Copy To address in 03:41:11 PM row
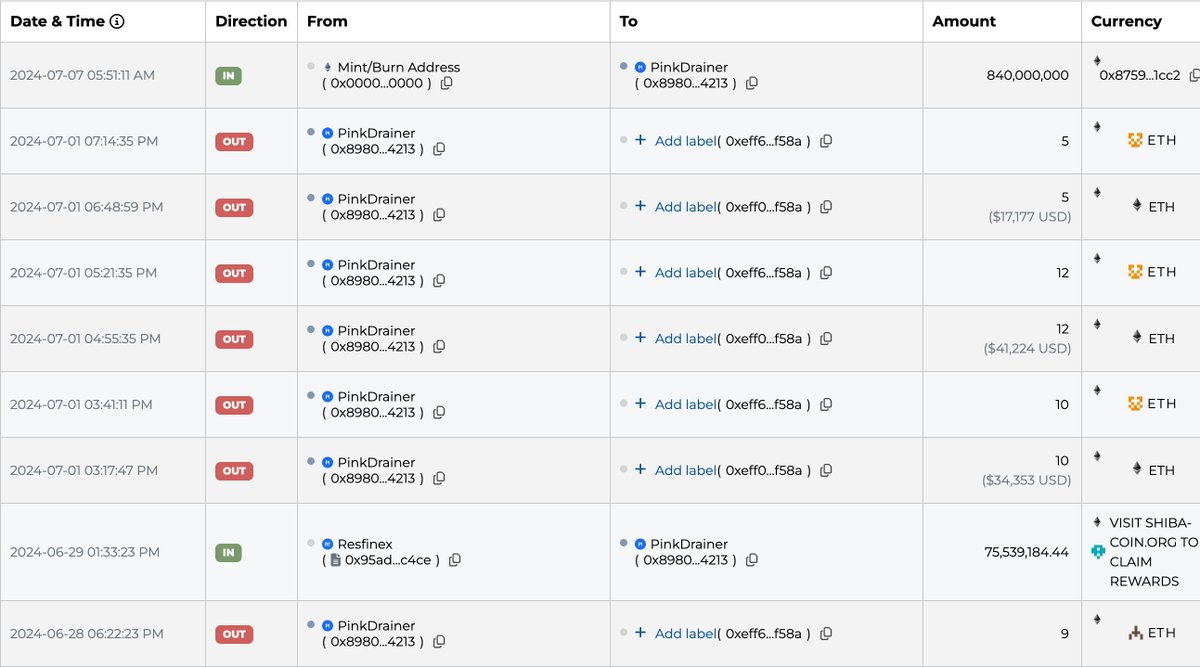The width and height of the screenshot is (1200, 667). [x=825, y=405]
